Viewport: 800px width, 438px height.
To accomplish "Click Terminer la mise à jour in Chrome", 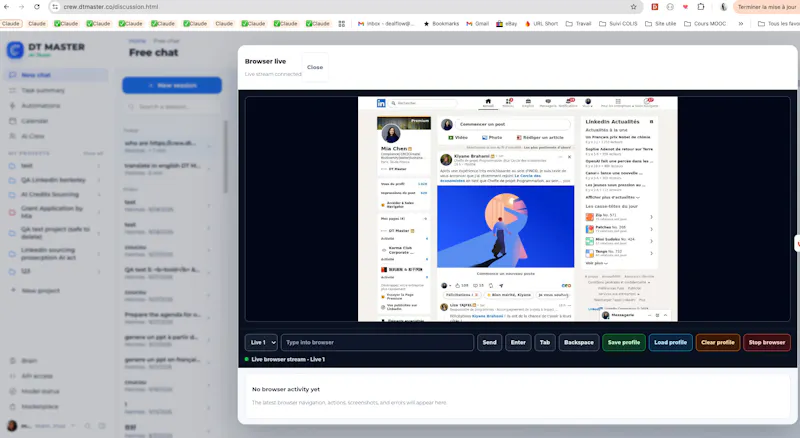I will pos(766,7).
